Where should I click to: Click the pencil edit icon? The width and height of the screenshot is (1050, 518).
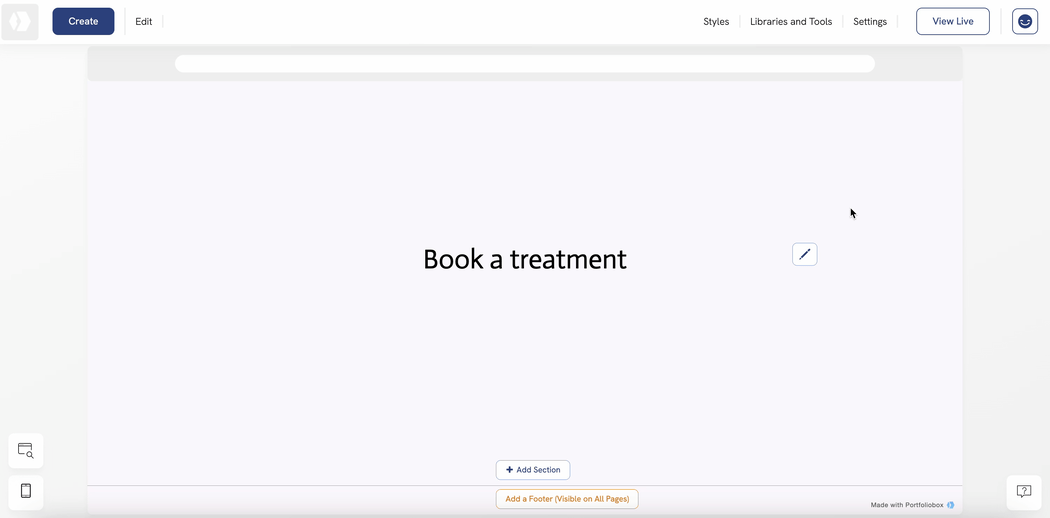pyautogui.click(x=804, y=255)
